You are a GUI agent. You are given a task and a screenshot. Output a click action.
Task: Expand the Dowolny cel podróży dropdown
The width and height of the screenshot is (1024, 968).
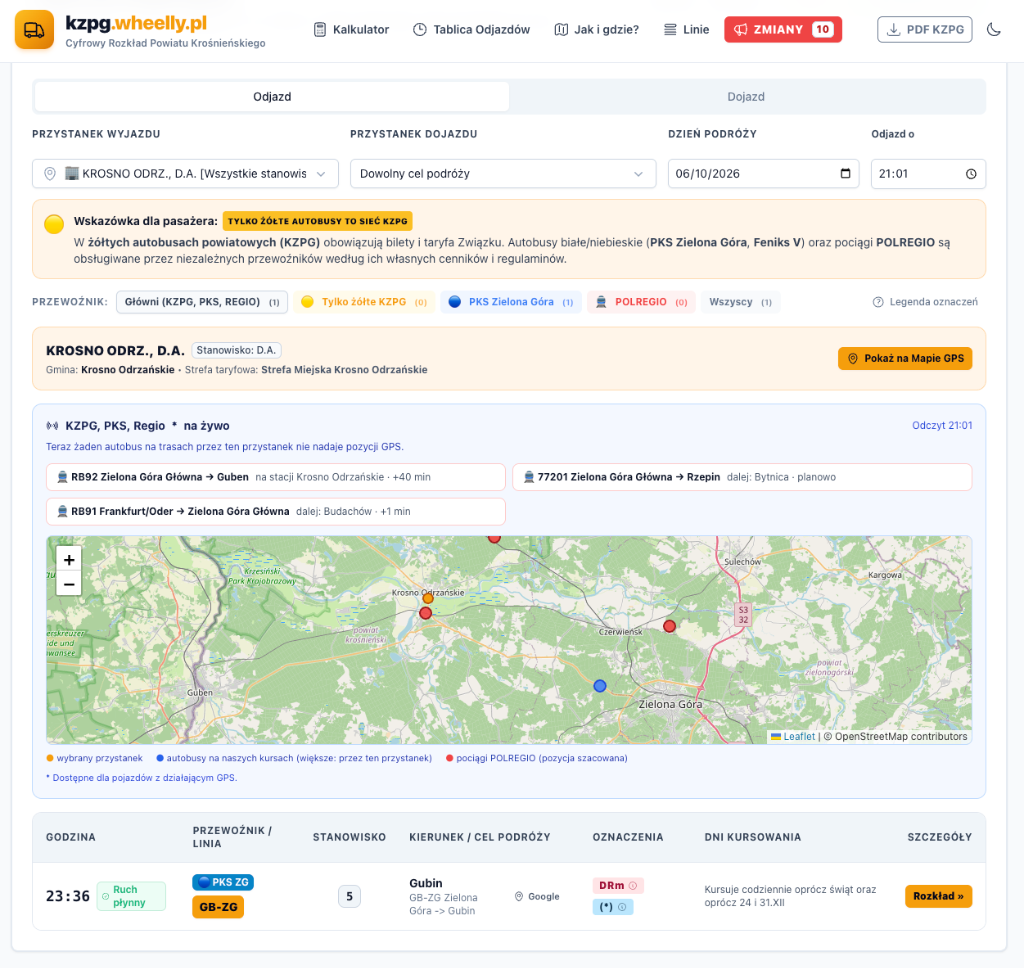pyautogui.click(x=503, y=174)
